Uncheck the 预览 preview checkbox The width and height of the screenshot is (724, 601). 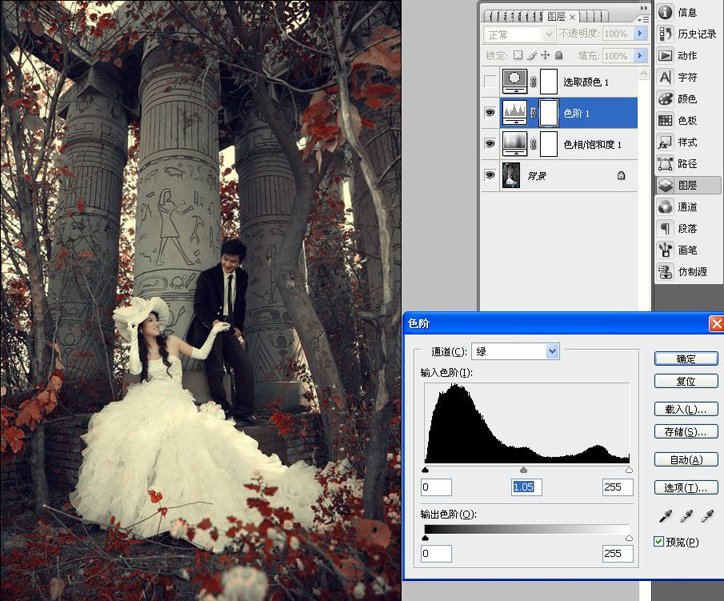coord(659,541)
